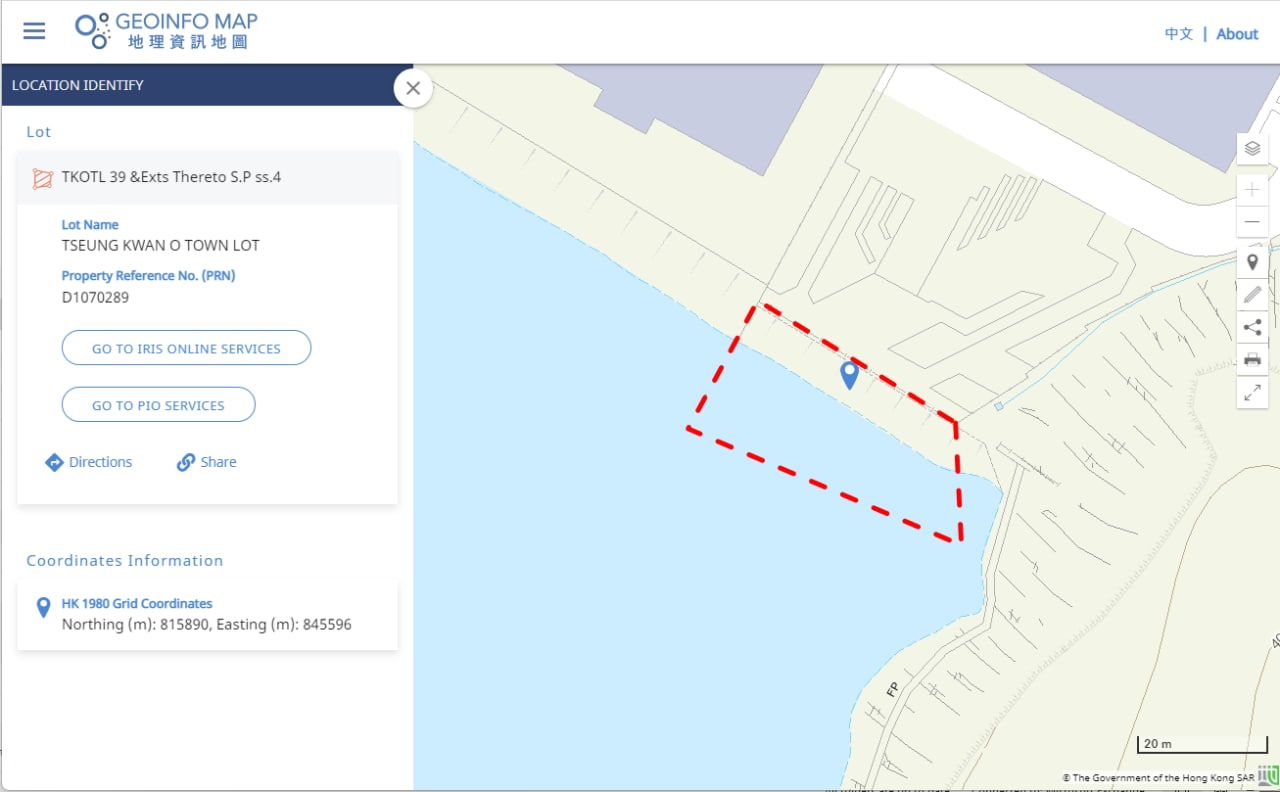Open the About page
1280x792 pixels.
(x=1237, y=34)
